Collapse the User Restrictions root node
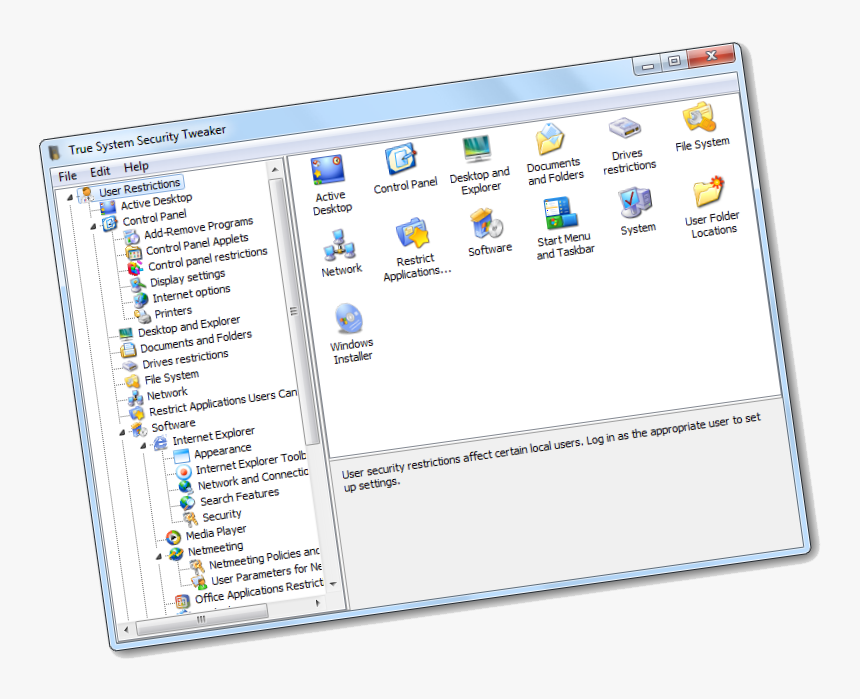860x699 pixels. tap(70, 197)
